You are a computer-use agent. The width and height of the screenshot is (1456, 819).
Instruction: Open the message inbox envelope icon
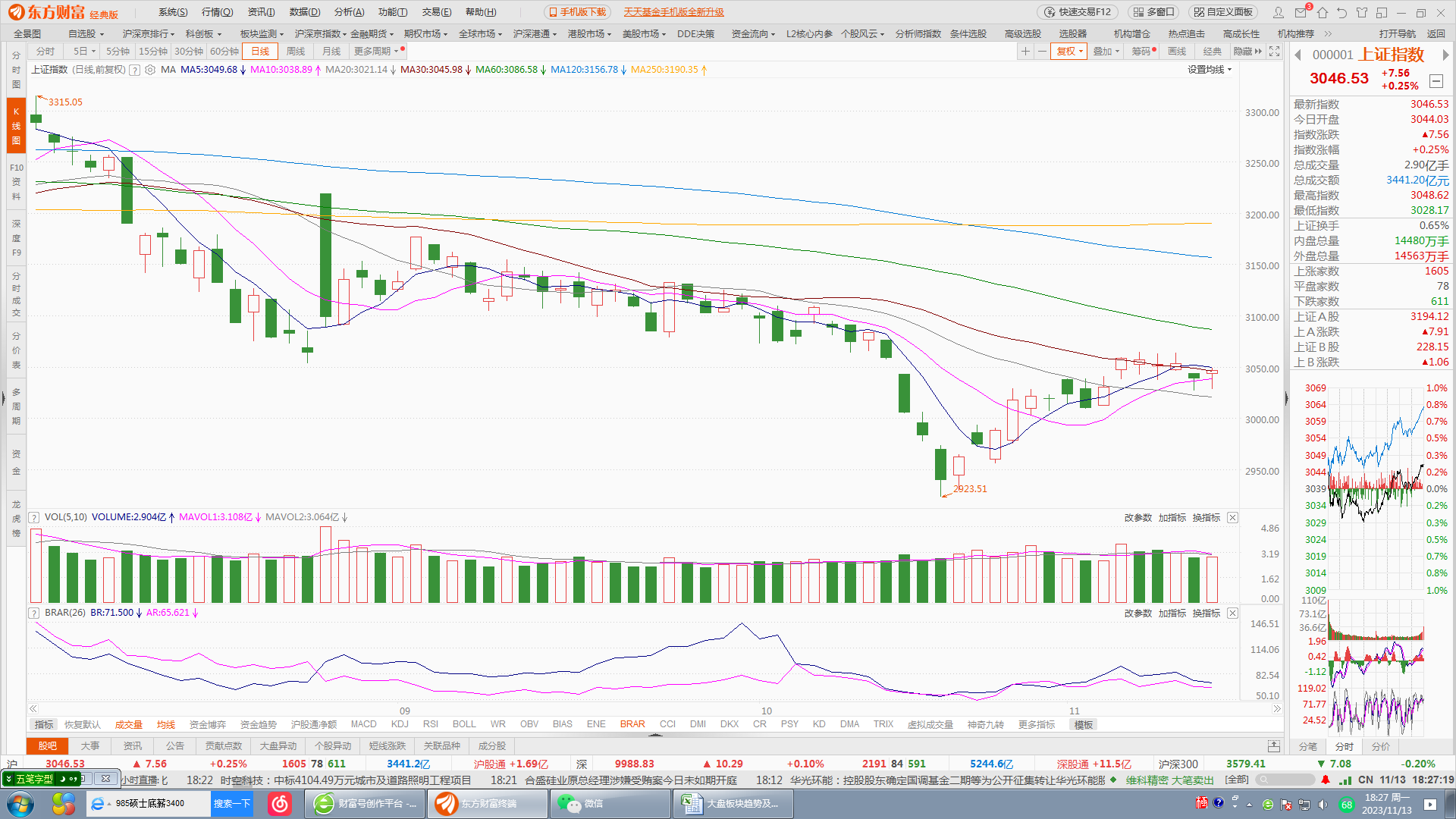[x=1301, y=12]
